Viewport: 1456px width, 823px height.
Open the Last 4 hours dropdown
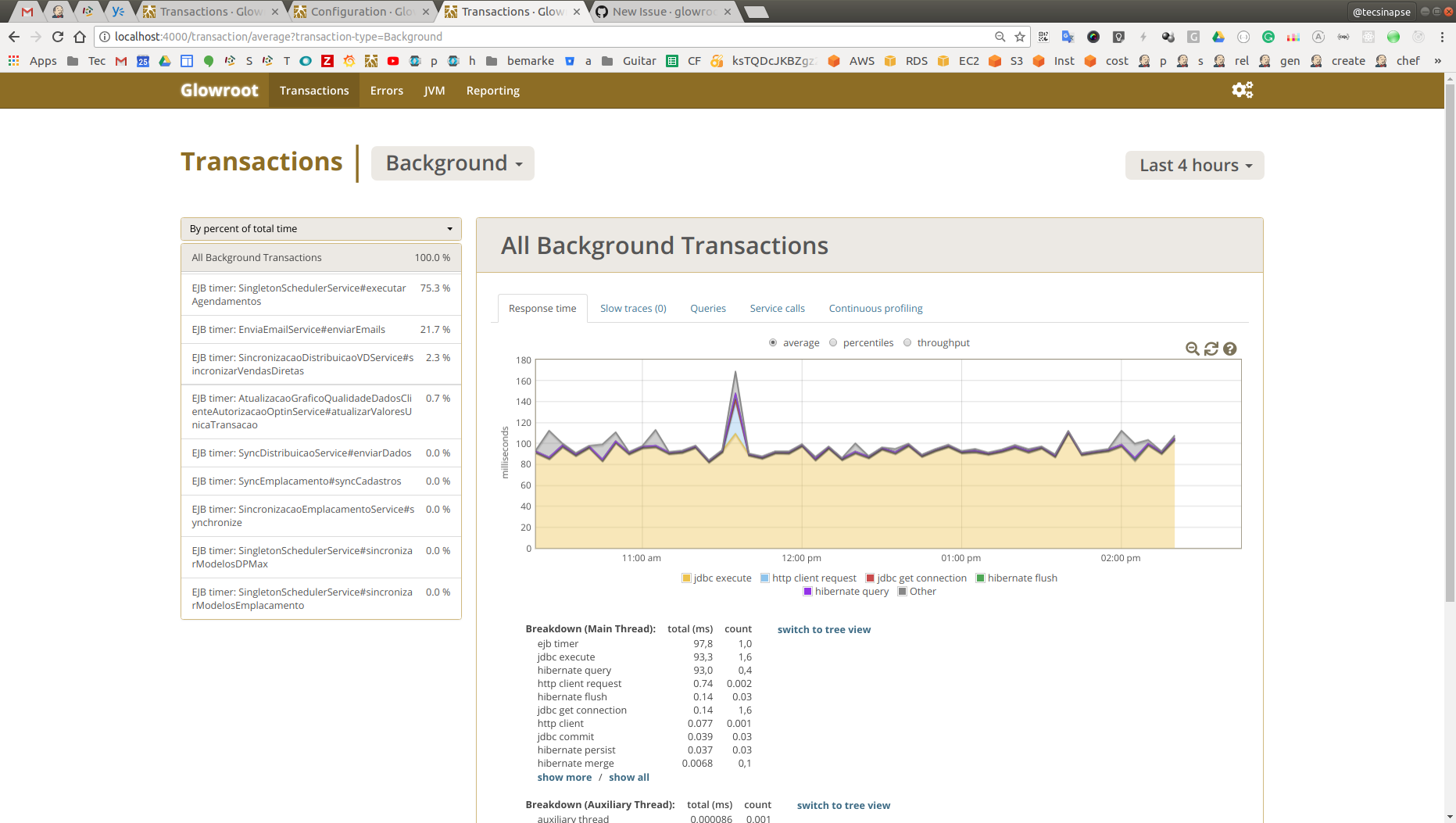click(x=1194, y=165)
